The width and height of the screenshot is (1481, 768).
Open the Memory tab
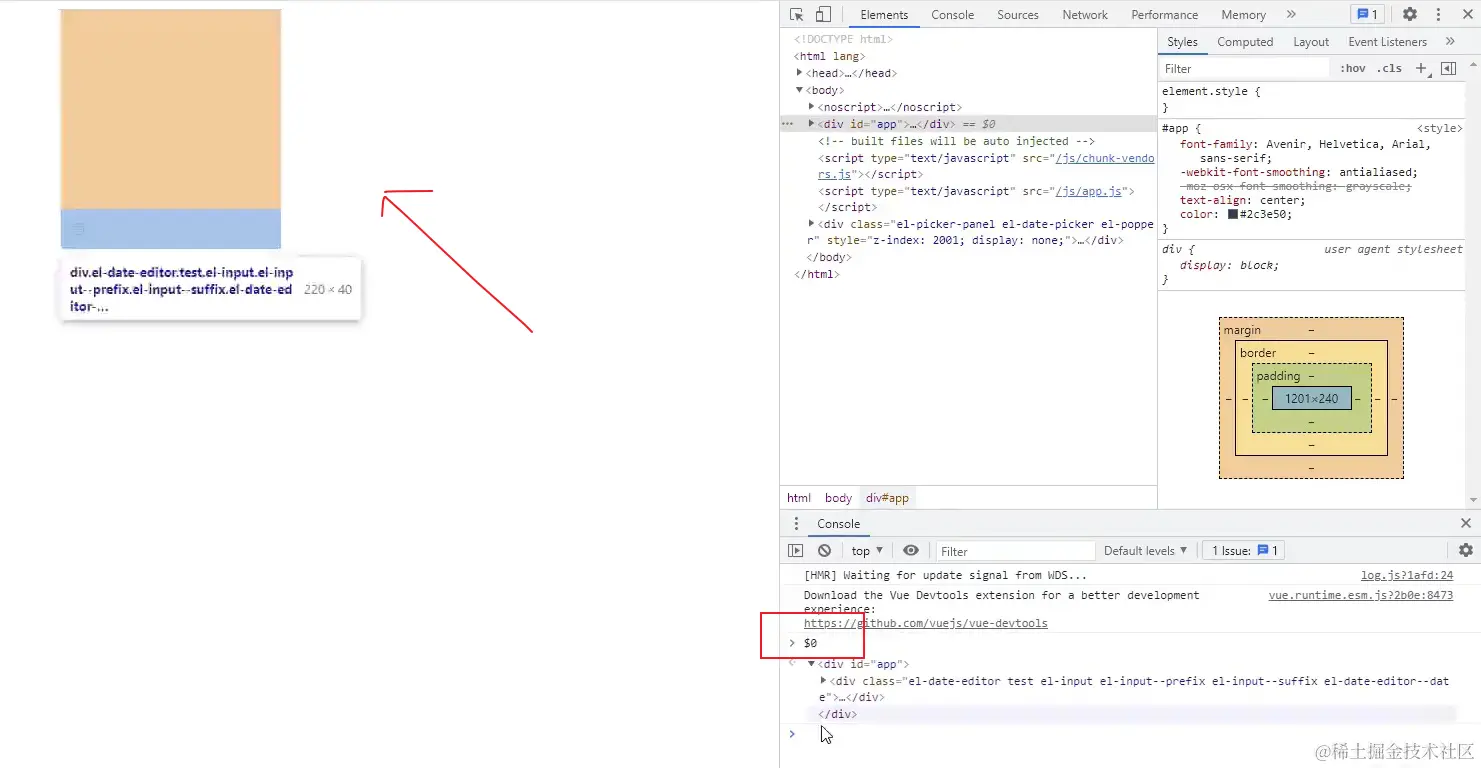pos(1243,15)
